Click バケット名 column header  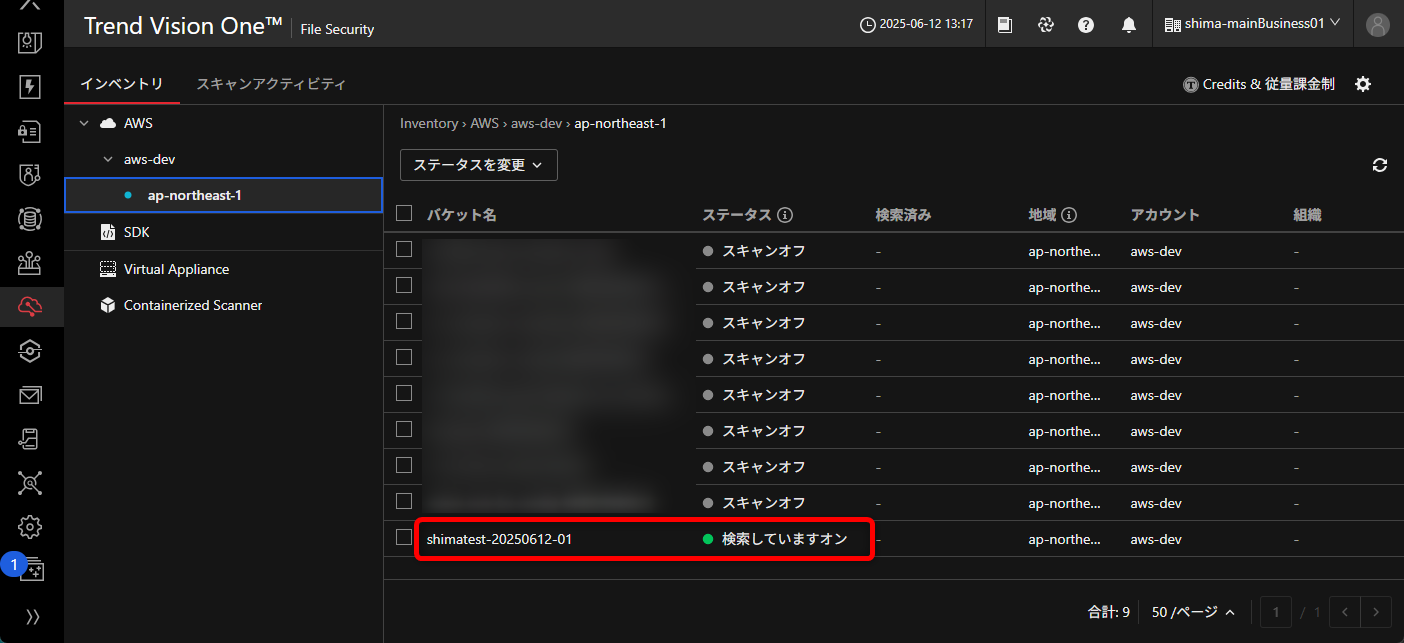462,215
